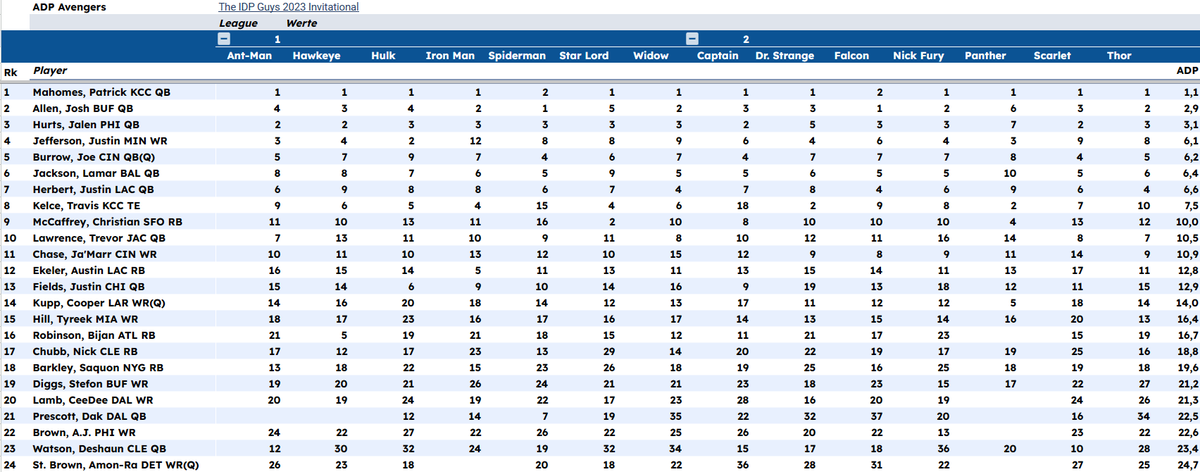Image resolution: width=1200 pixels, height=472 pixels.
Task: Select Prescott, Dak DAL QB row
Action: [x=600, y=418]
